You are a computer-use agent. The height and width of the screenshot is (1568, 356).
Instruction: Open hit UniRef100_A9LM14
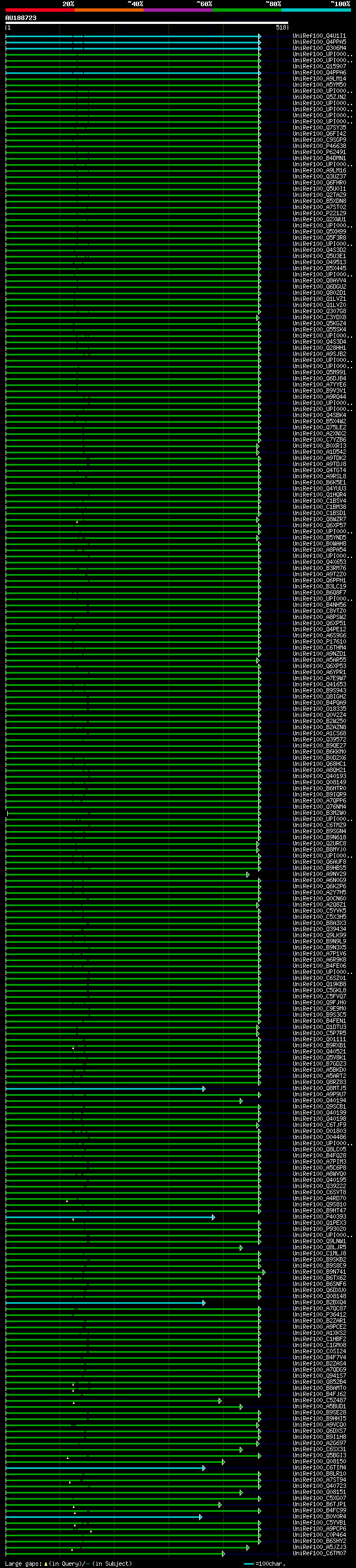(319, 78)
